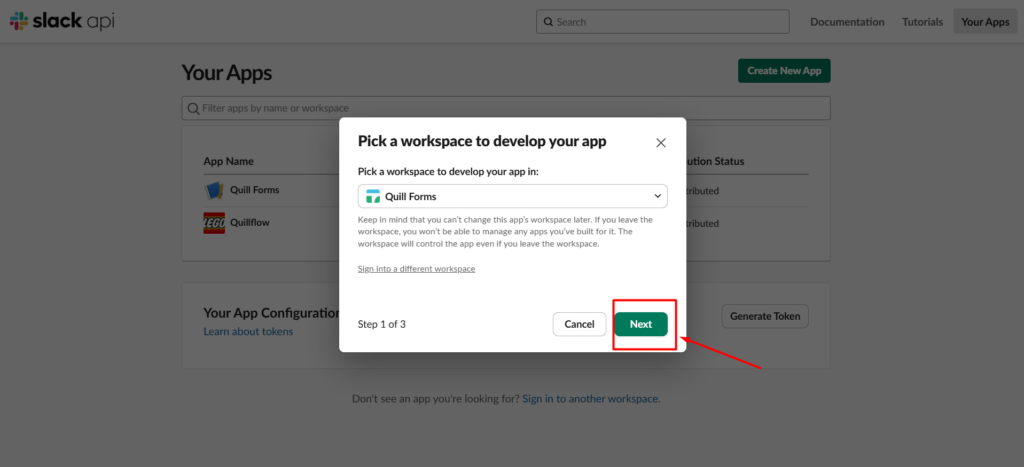Open the workspace selection dropdown
Screen dimensions: 1024x467
513,196
